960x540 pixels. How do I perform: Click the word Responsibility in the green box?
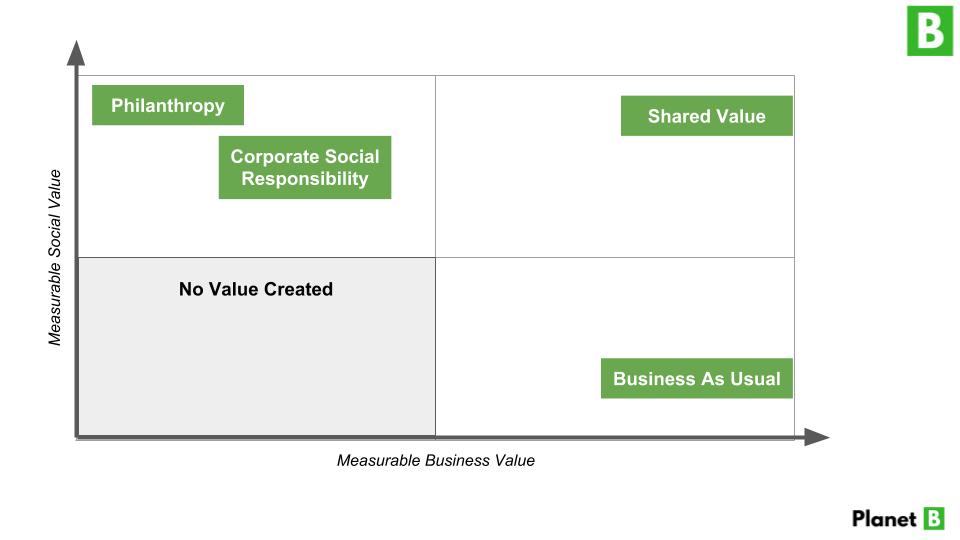click(x=305, y=180)
